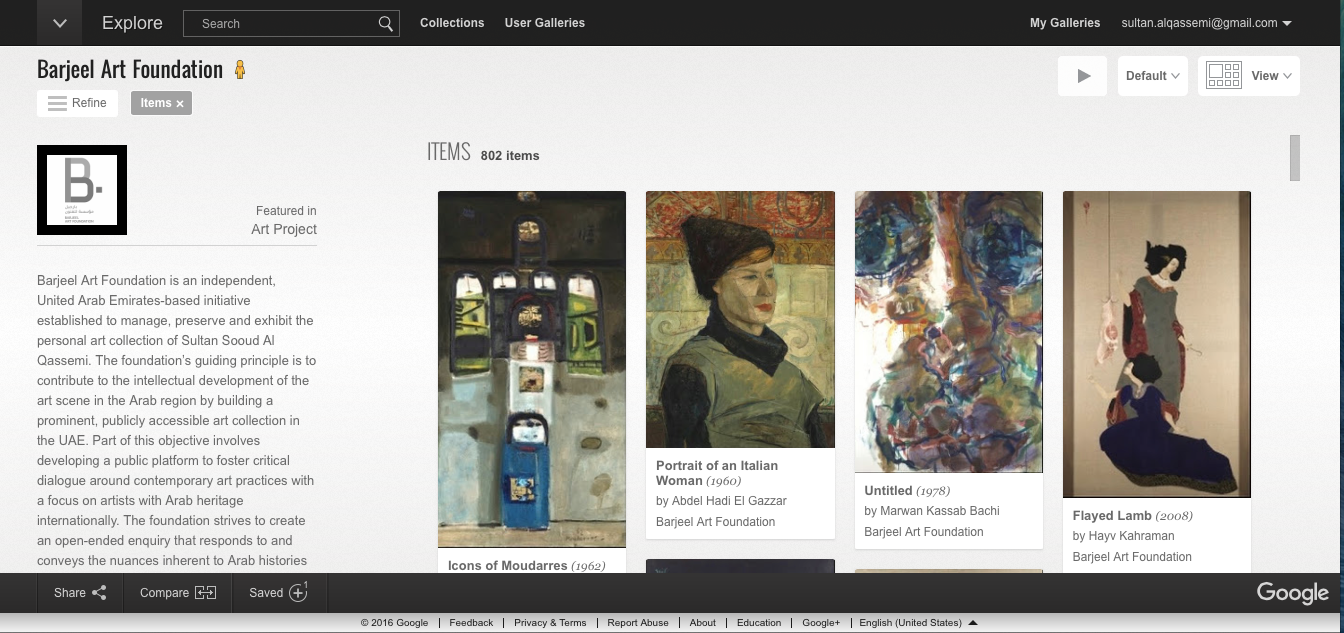Click the '802 items' count text
The height and width of the screenshot is (633, 1344).
[510, 156]
